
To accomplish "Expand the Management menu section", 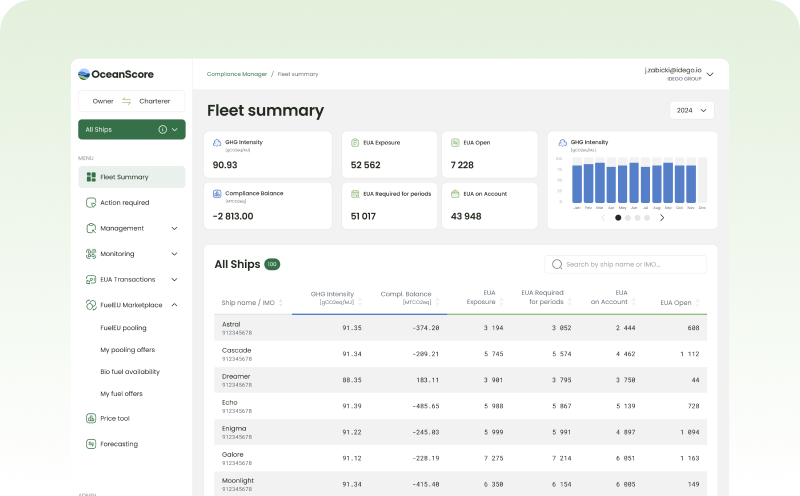I will (x=175, y=228).
